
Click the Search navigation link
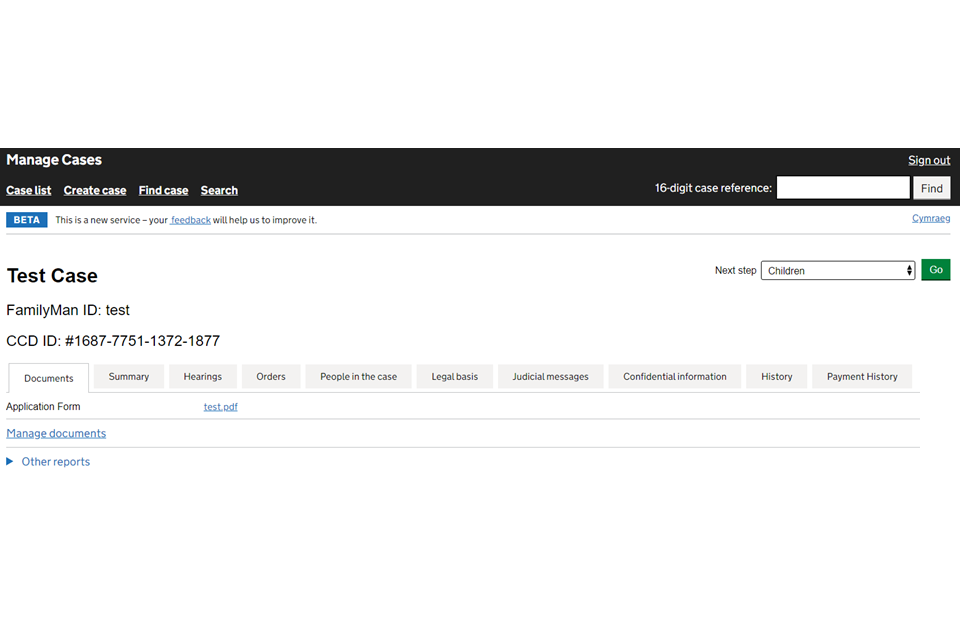219,191
